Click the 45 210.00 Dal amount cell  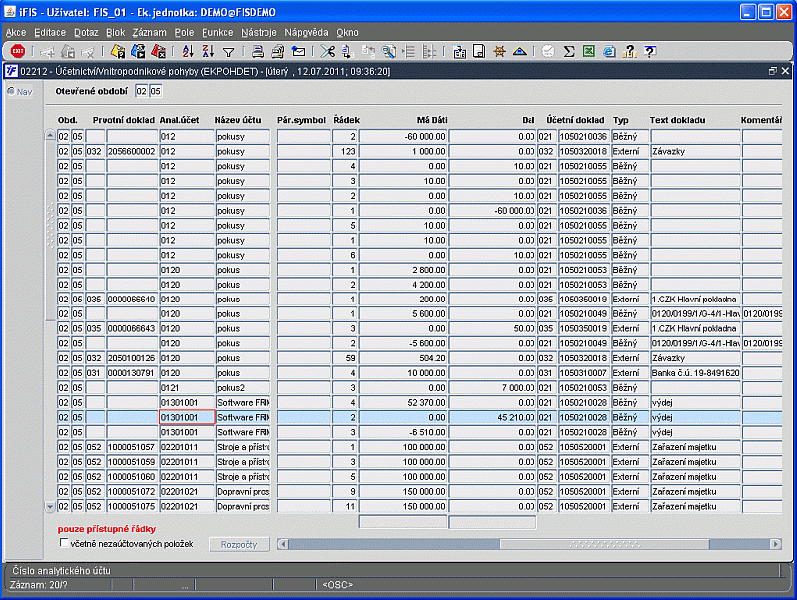coord(492,417)
